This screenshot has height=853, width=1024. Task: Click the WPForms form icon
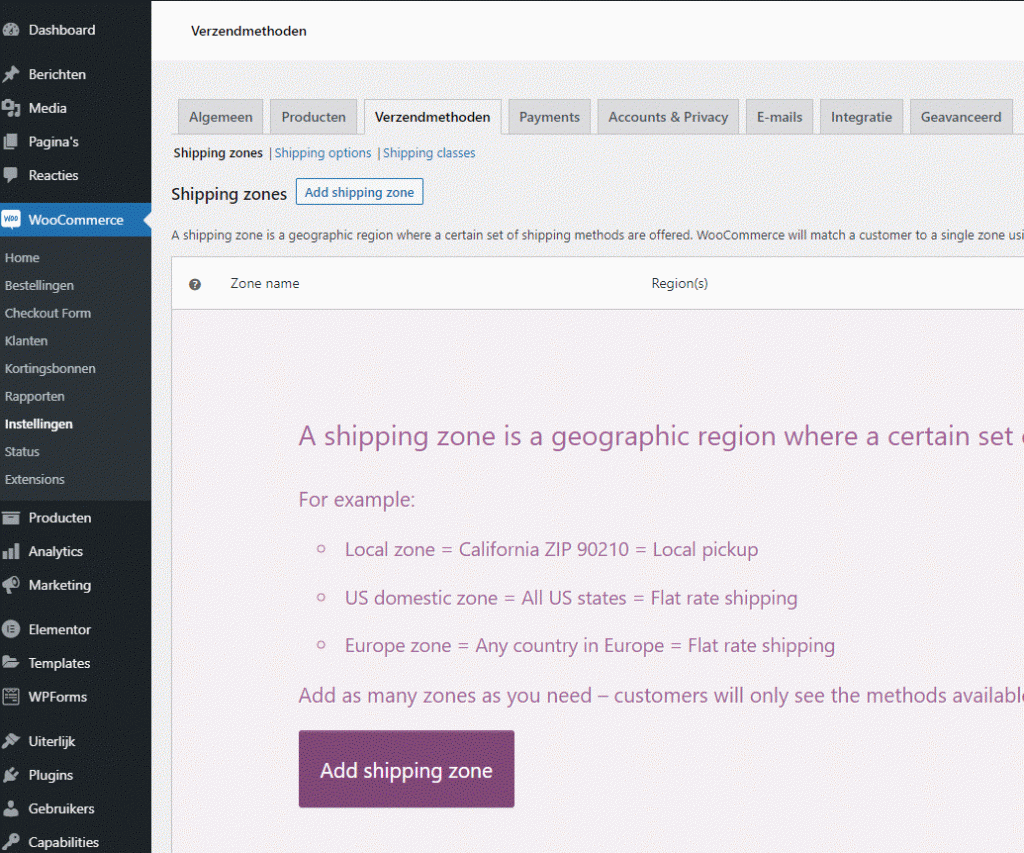point(11,697)
